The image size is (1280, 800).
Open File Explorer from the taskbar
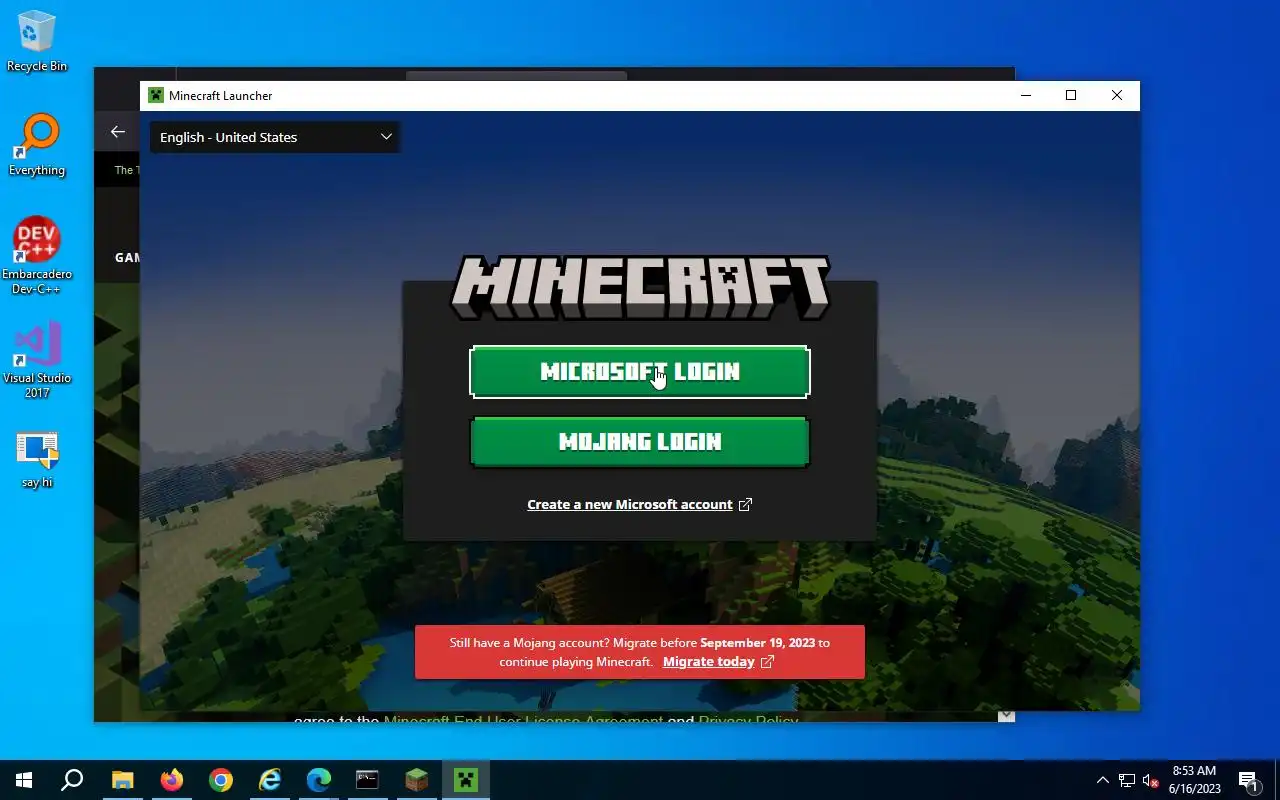122,780
